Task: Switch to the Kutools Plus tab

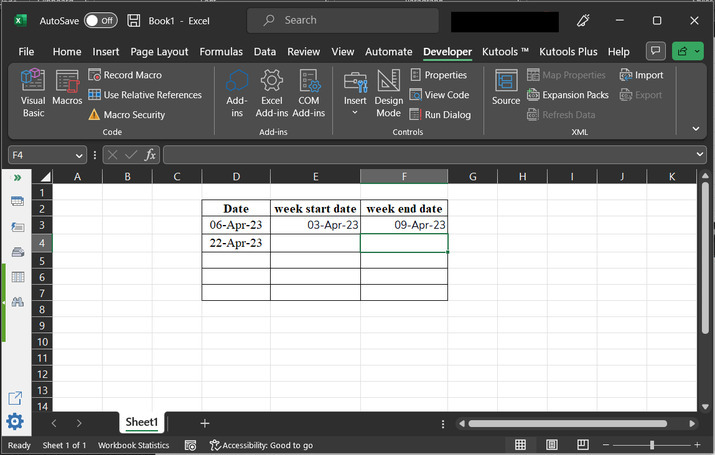Action: [567, 51]
